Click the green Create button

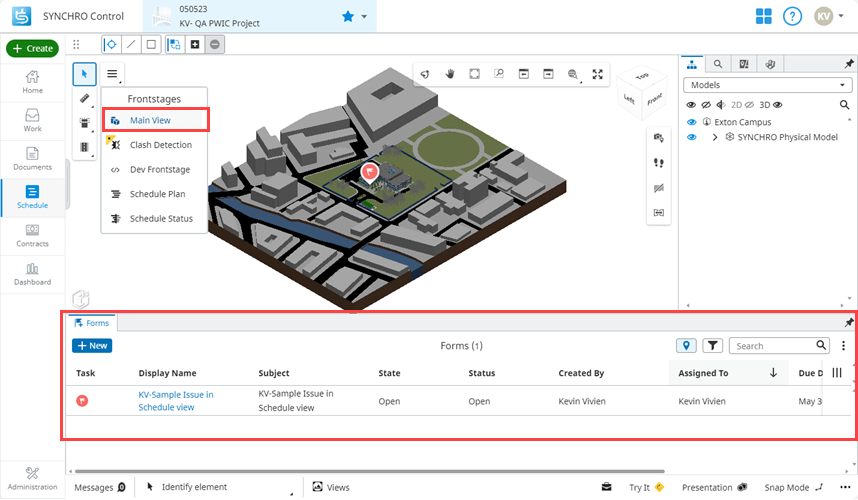click(x=32, y=48)
